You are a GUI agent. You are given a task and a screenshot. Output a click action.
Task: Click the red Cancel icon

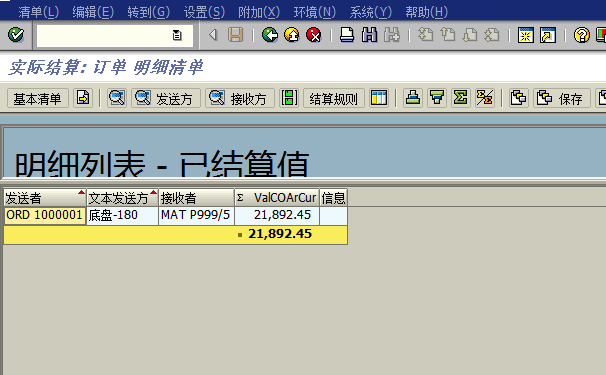pyautogui.click(x=314, y=35)
